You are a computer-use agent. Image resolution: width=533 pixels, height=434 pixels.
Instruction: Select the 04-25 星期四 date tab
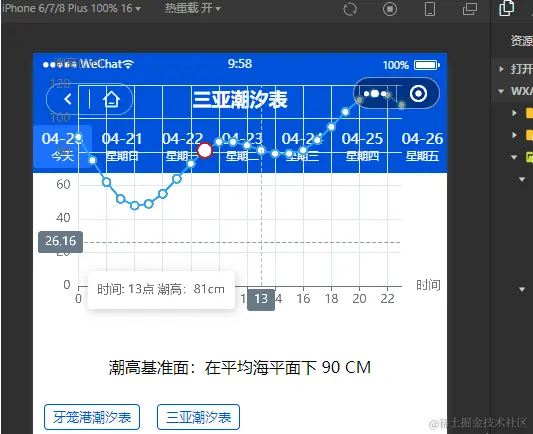coord(362,147)
